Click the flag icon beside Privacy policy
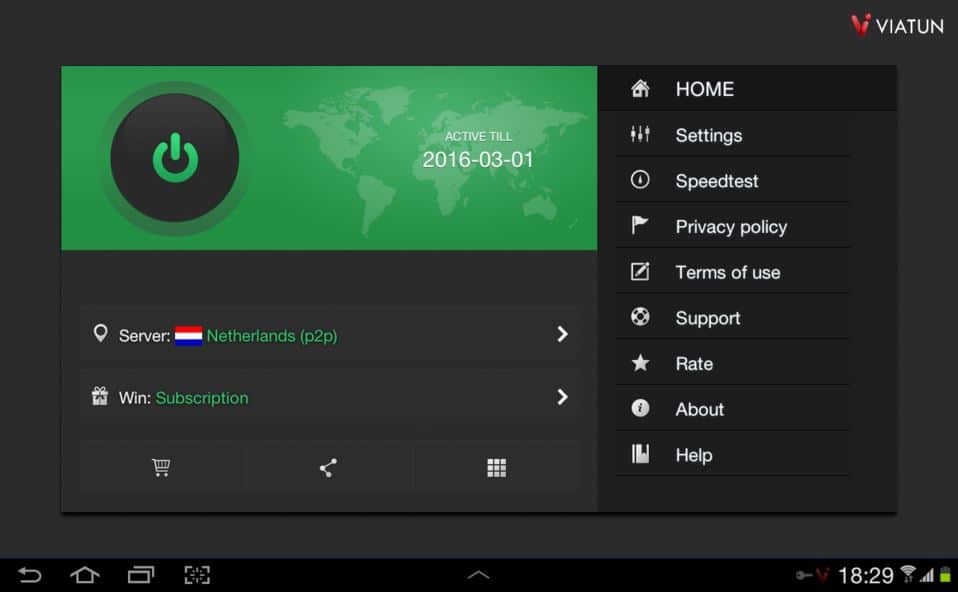This screenshot has width=958, height=592. tap(640, 225)
